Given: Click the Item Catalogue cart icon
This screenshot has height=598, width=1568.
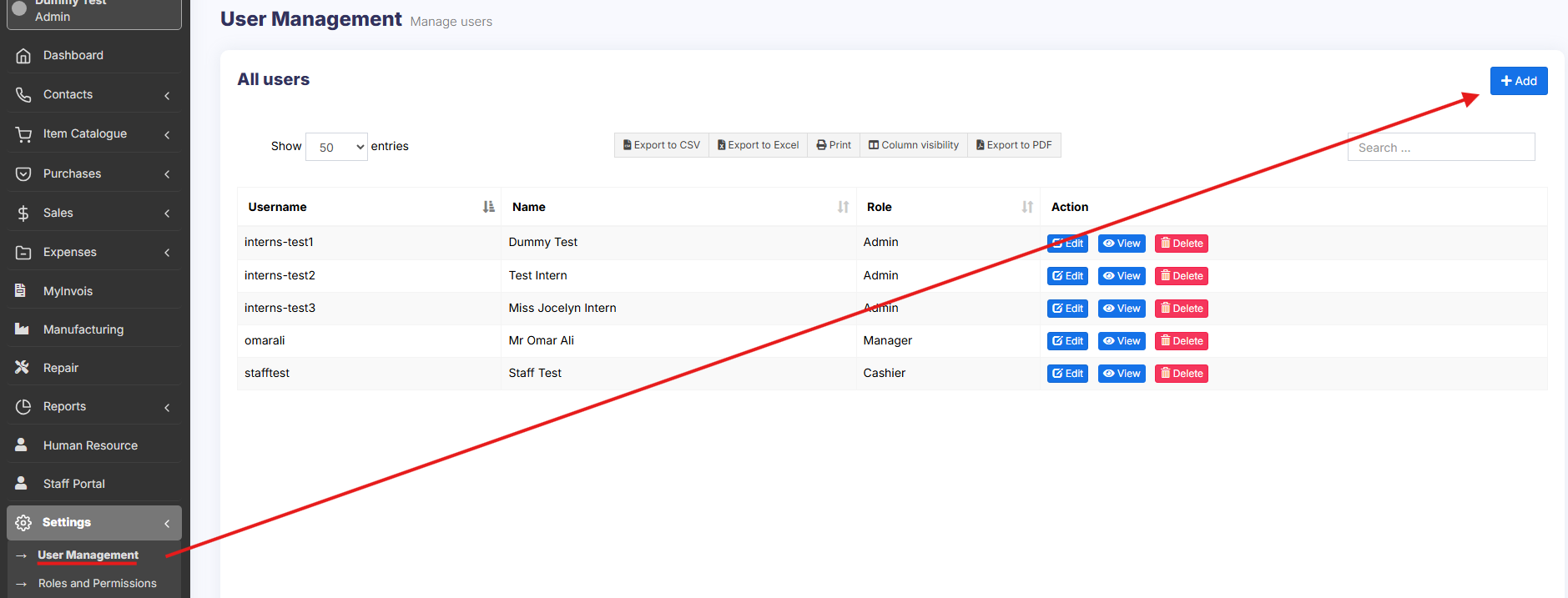Looking at the screenshot, I should point(23,134).
